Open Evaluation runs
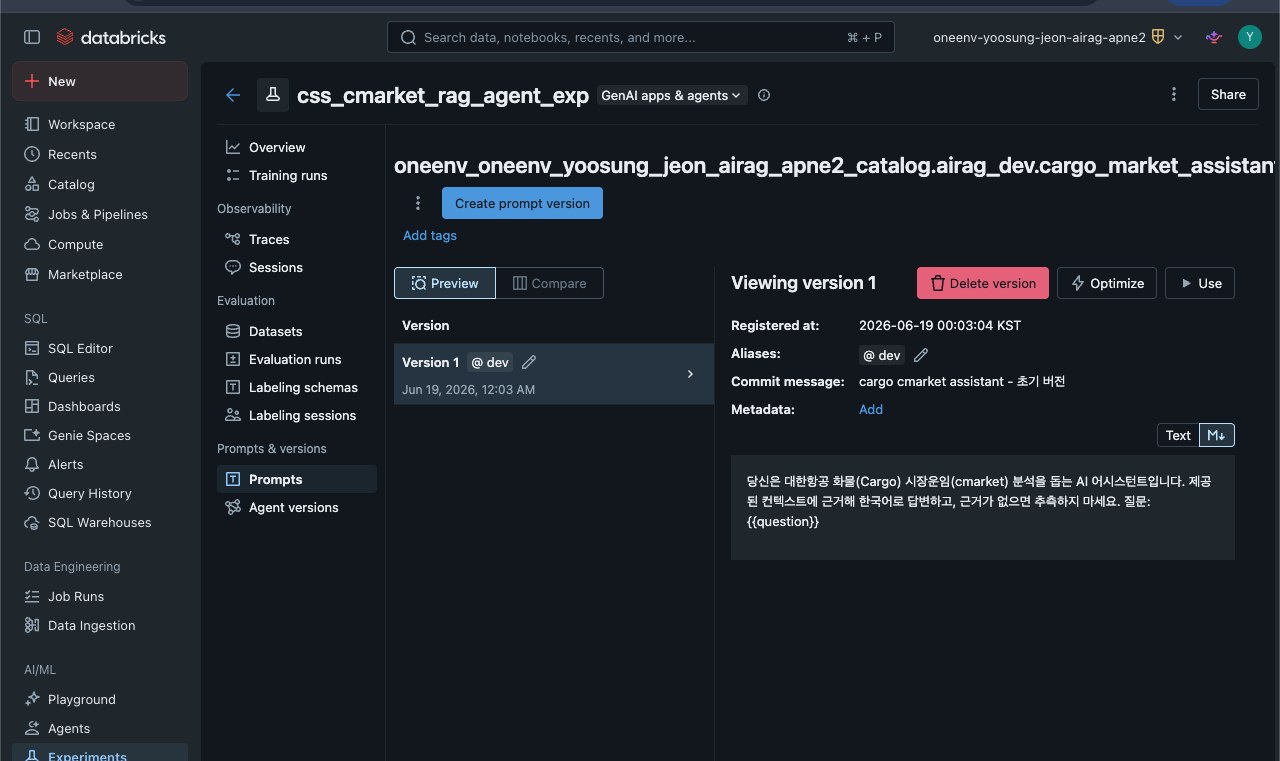 click(x=297, y=359)
